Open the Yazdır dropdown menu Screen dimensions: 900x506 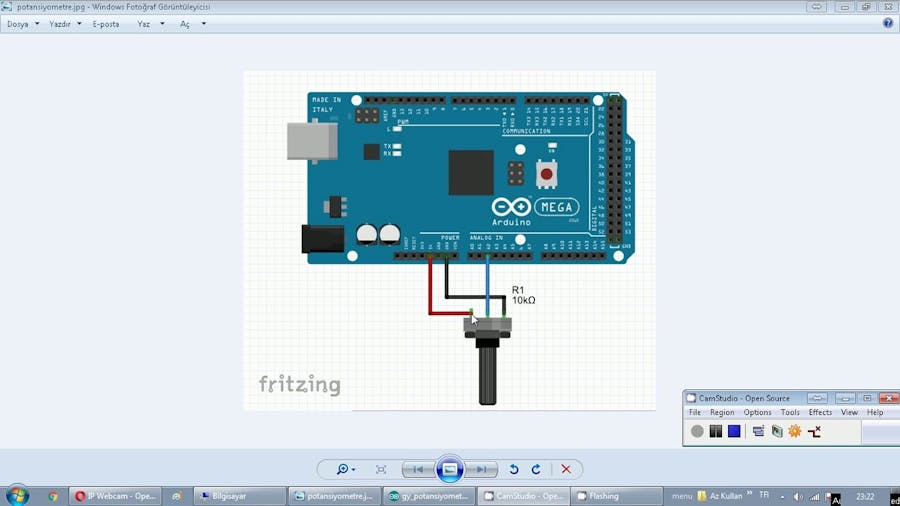[65, 24]
